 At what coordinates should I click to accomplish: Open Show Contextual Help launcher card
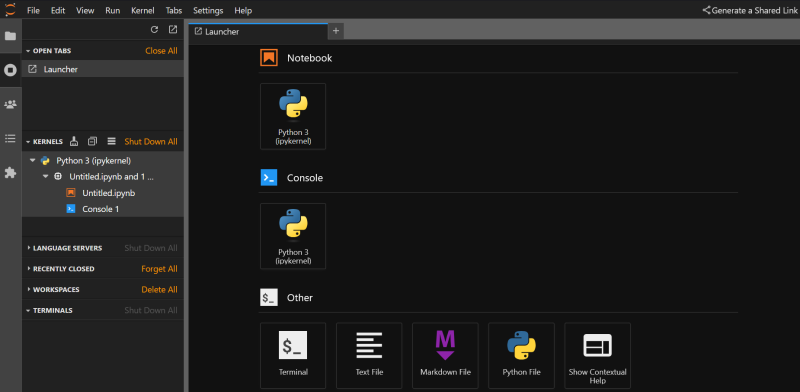(x=597, y=356)
